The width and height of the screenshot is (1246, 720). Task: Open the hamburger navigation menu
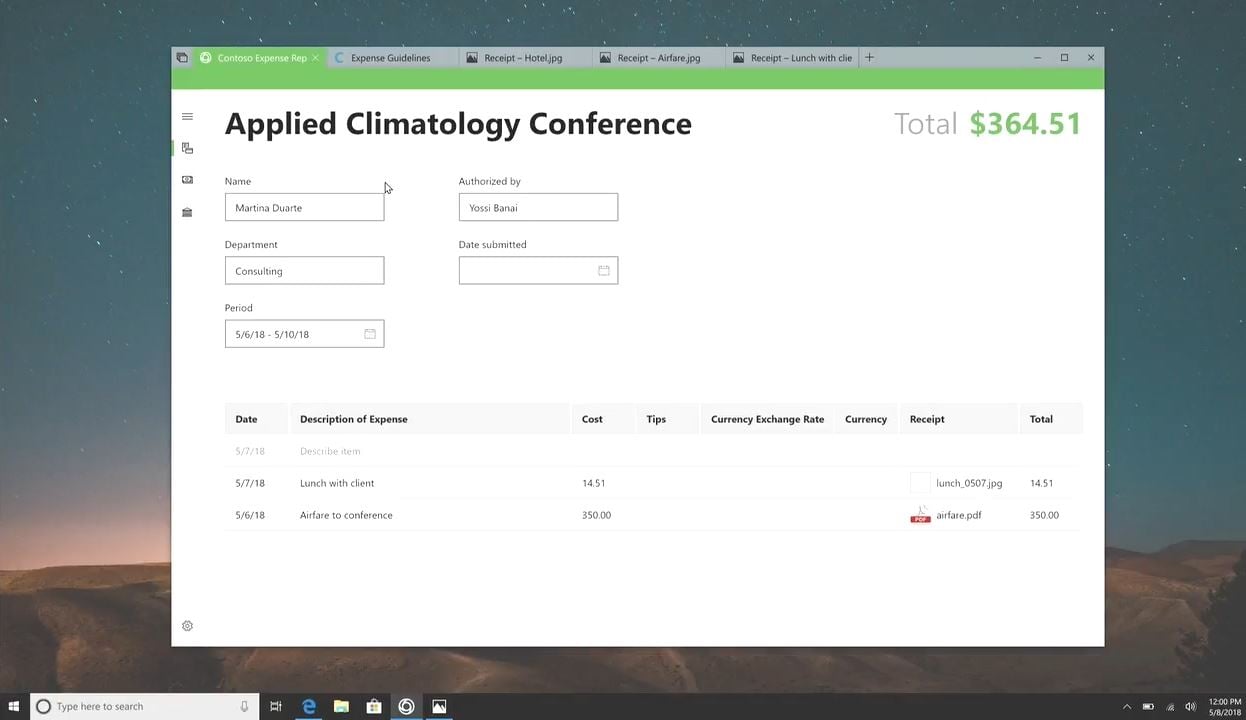187,117
